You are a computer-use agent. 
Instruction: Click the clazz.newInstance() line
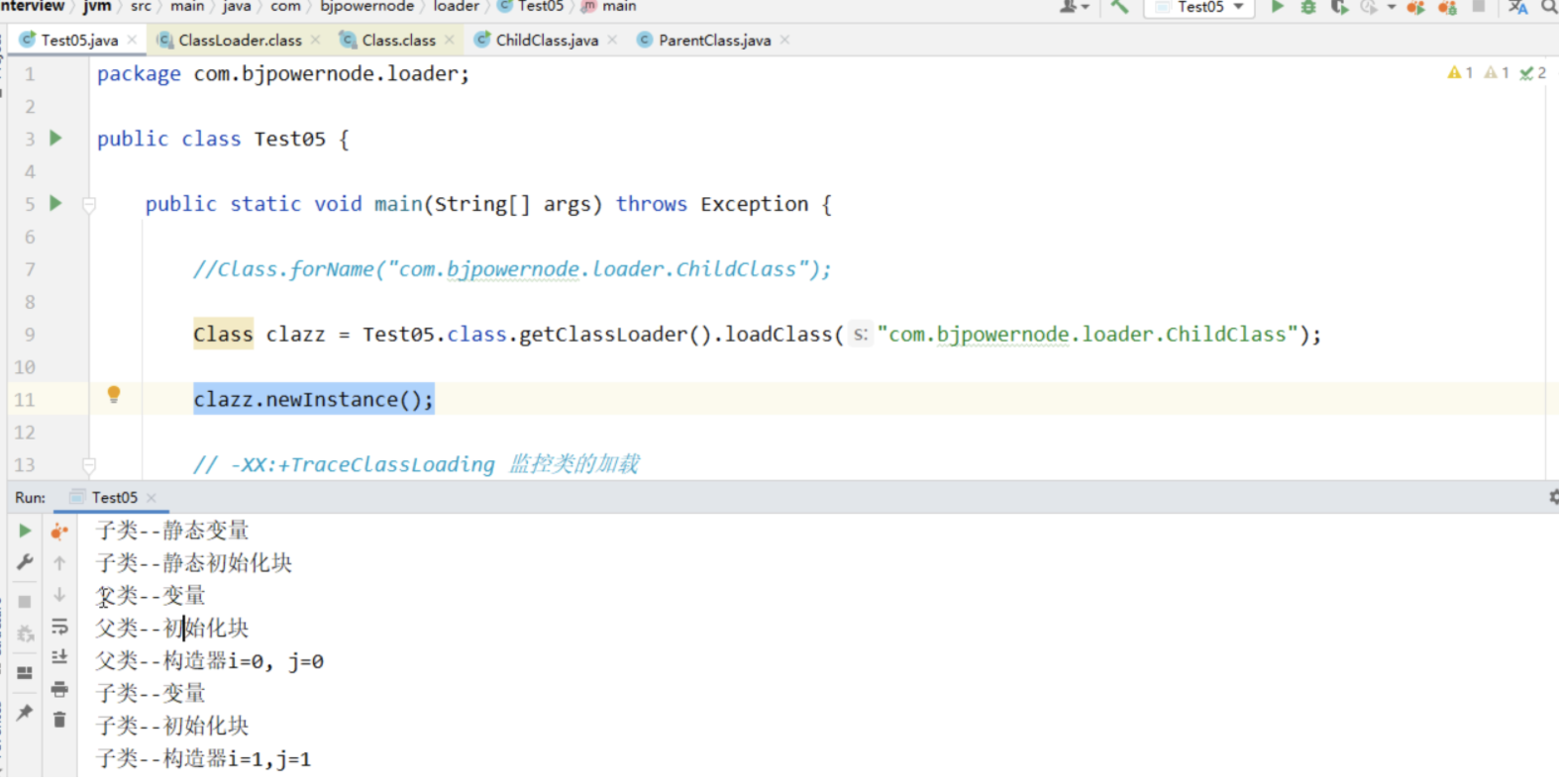(313, 400)
